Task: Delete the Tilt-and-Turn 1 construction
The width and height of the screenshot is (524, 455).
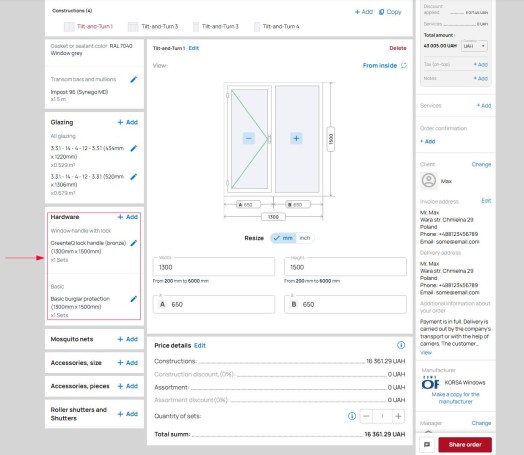Action: point(398,48)
